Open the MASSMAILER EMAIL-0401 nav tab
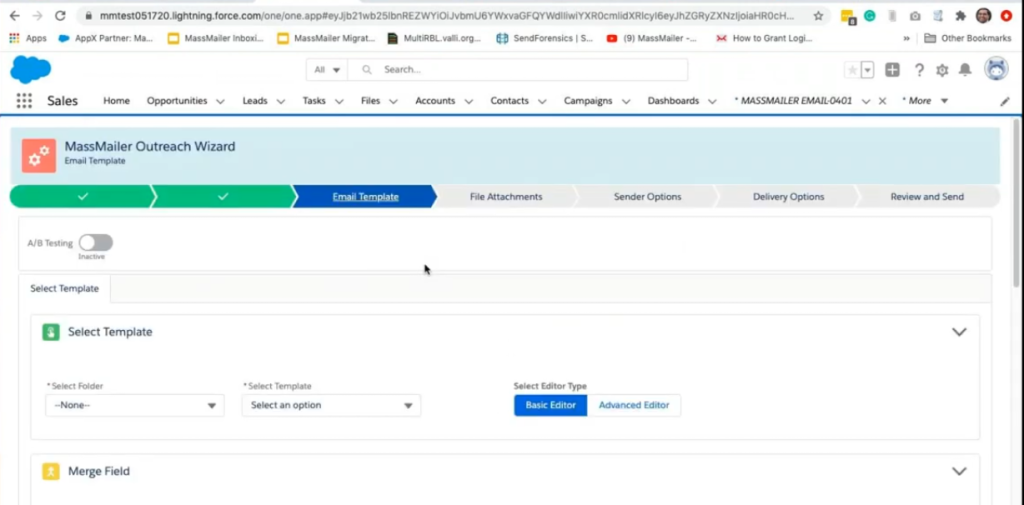Screen dimensions: 1024x505 tap(793, 101)
